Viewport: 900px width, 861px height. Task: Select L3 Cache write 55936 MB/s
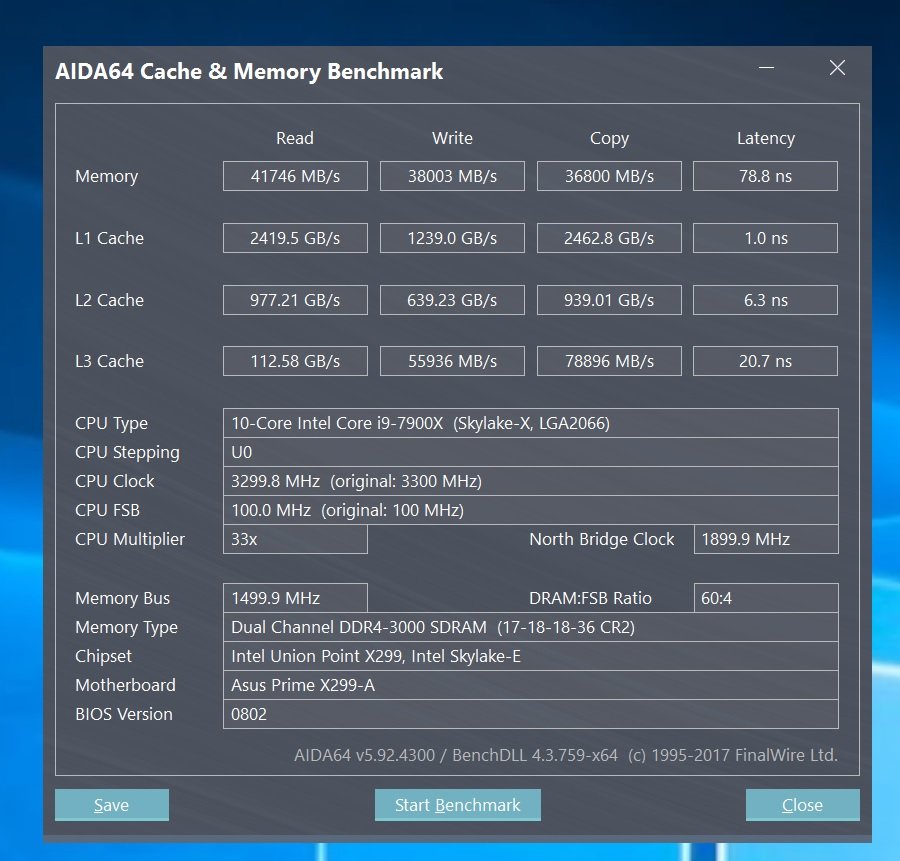click(x=452, y=360)
